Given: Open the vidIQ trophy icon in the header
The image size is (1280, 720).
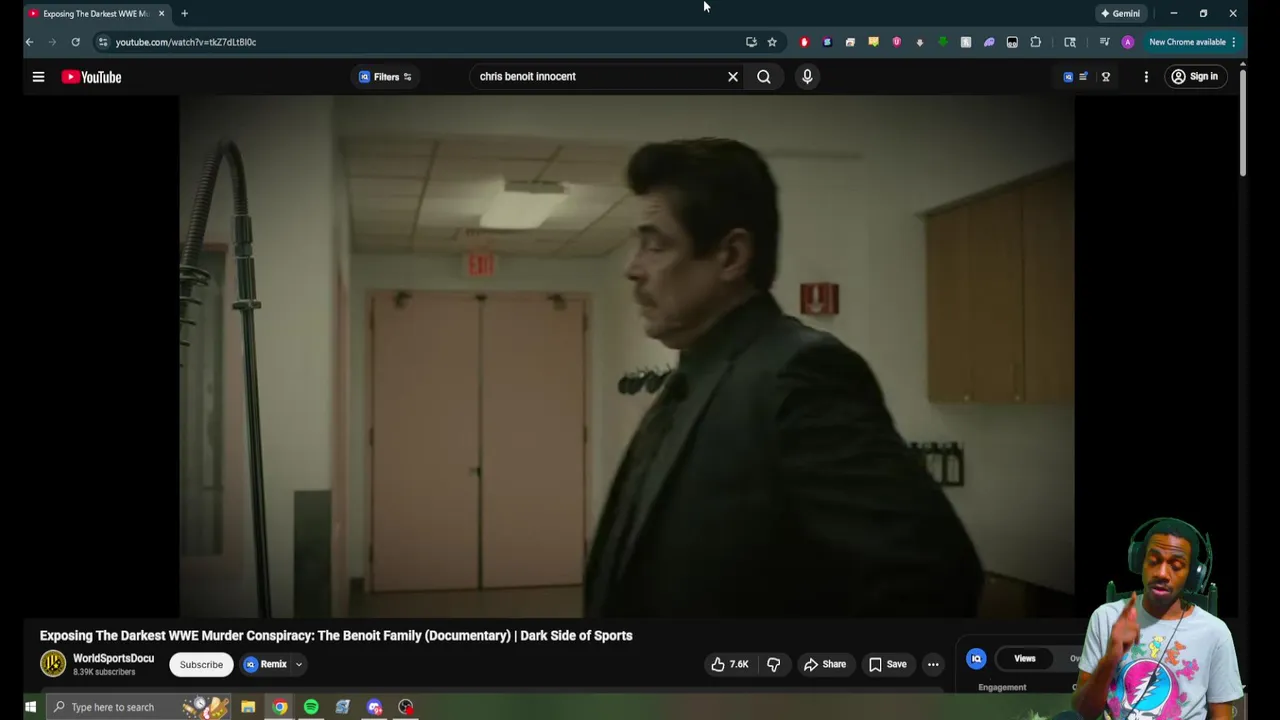Looking at the screenshot, I should pos(1106,77).
